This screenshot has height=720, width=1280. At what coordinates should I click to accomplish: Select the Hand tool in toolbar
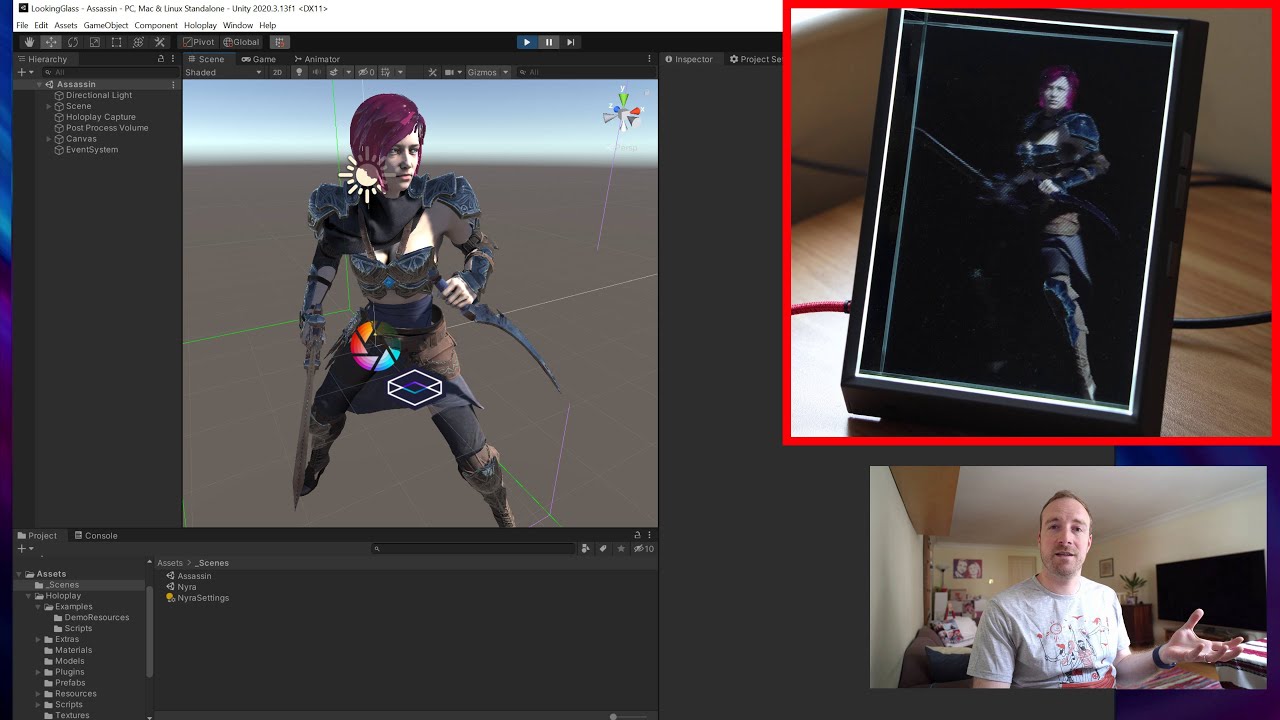[x=29, y=42]
